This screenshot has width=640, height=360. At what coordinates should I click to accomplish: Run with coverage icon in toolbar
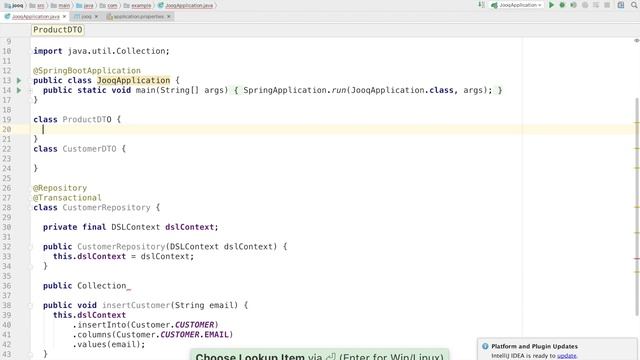tap(573, 5)
